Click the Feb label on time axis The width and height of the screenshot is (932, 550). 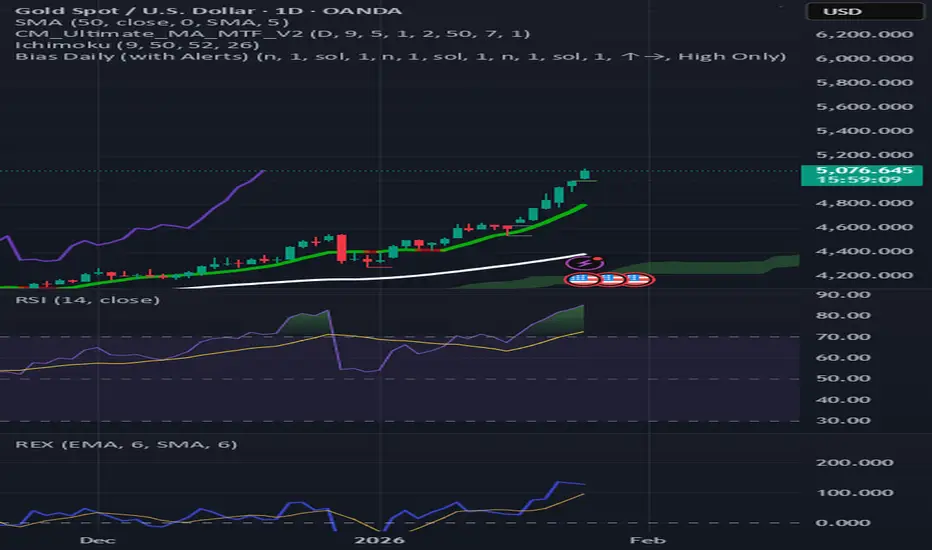point(648,540)
